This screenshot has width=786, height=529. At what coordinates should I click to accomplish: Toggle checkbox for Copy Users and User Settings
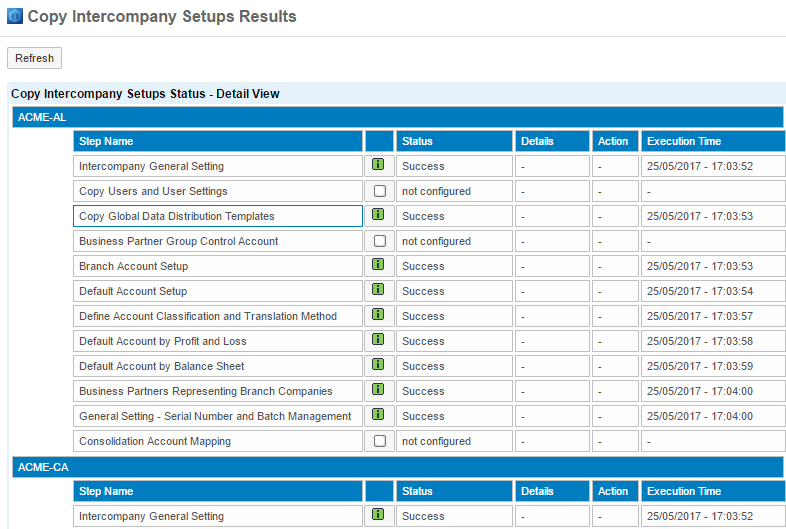coord(379,191)
